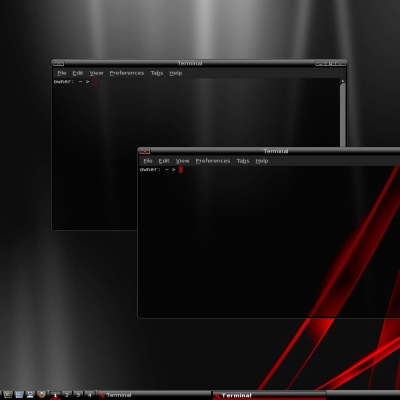Open Preferences menu in front Terminal window
400x400 pixels.
point(213,161)
